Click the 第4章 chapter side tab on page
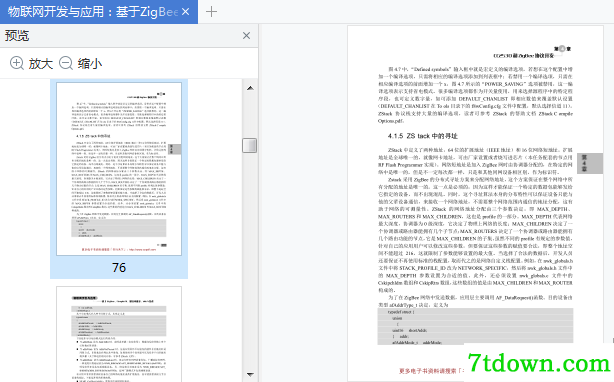614x382 pixels. point(590,163)
